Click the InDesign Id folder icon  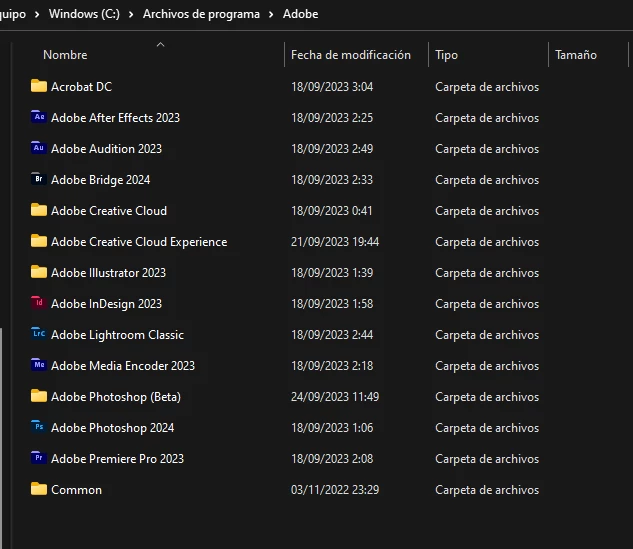point(39,303)
